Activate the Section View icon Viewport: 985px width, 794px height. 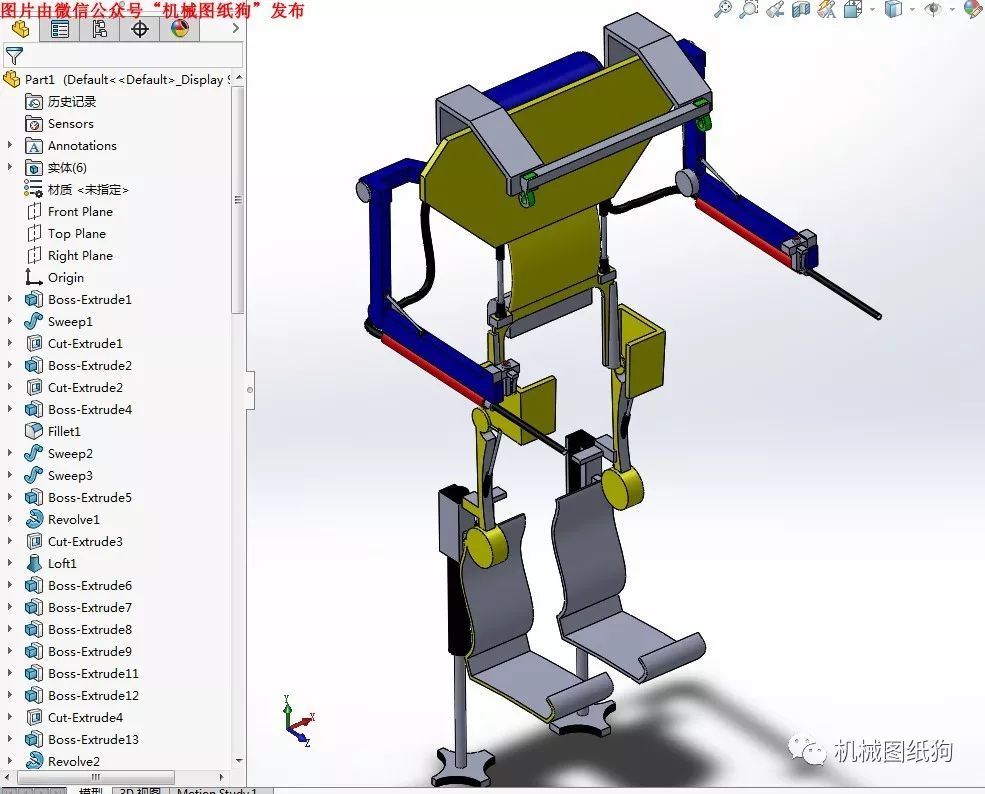pos(801,9)
